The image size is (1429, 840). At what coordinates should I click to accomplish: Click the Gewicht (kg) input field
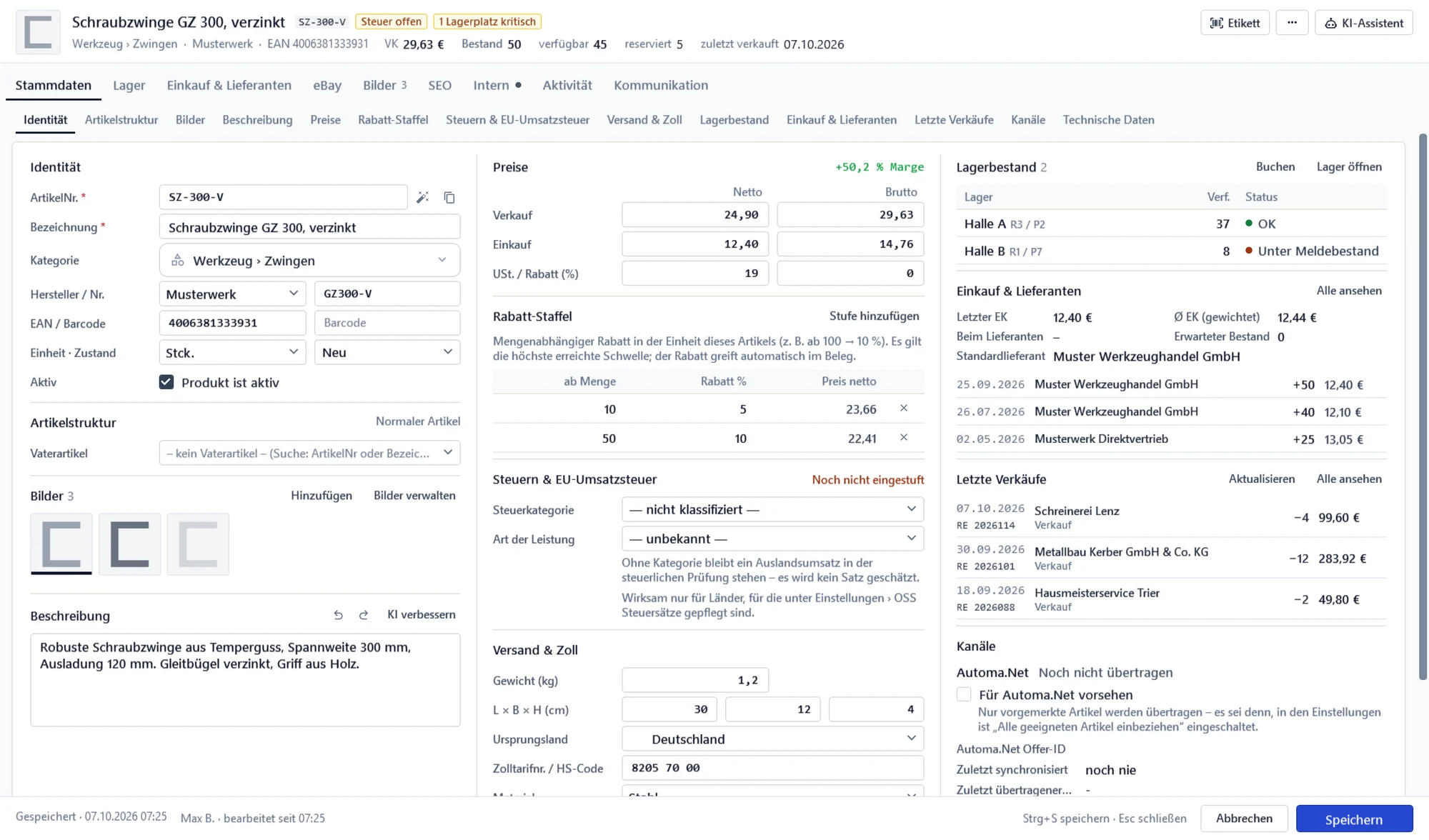(695, 680)
